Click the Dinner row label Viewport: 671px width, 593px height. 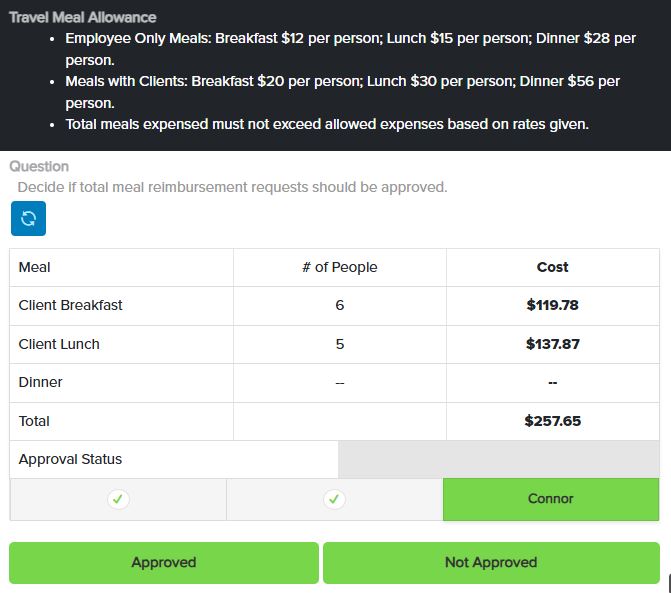(x=41, y=382)
